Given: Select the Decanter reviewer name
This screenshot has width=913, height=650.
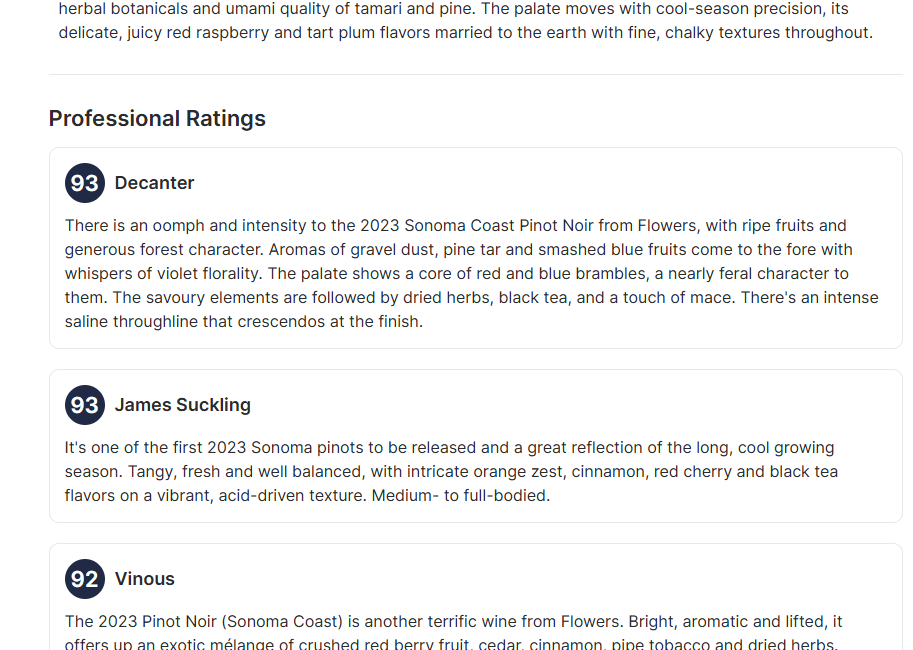Looking at the screenshot, I should pos(154,183).
